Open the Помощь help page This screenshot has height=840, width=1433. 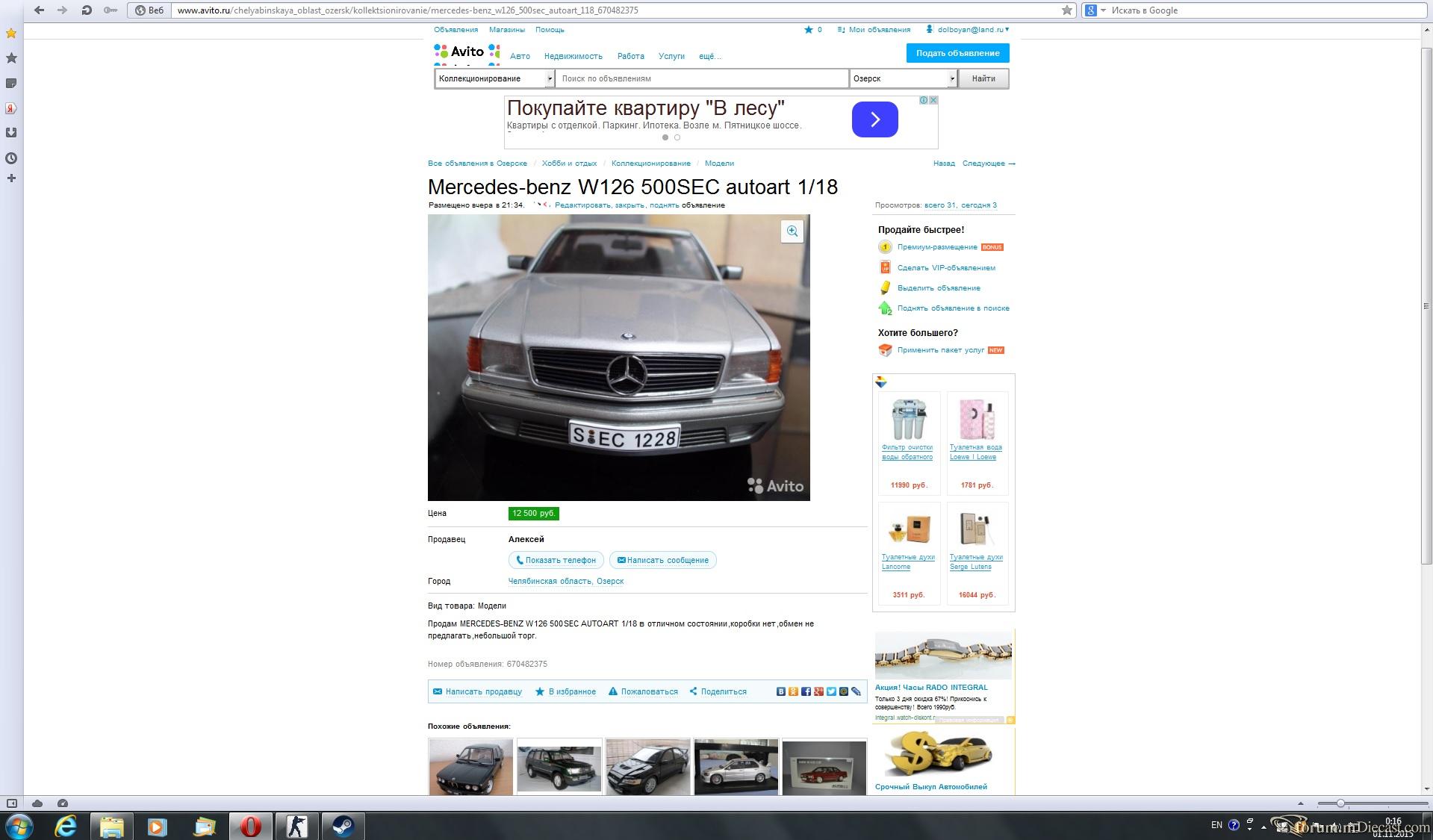click(550, 30)
